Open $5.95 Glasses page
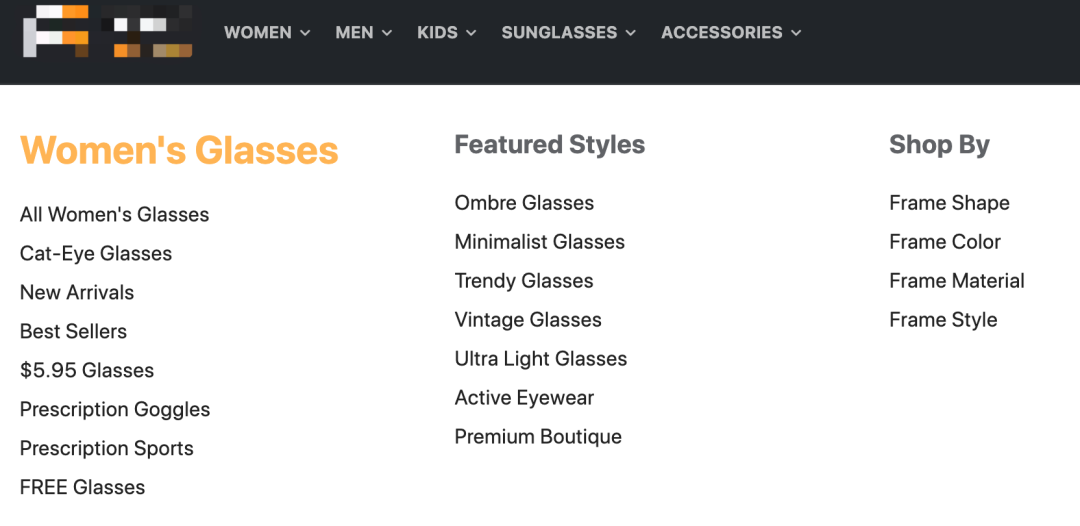Screen dimensions: 1080x526 [87, 371]
